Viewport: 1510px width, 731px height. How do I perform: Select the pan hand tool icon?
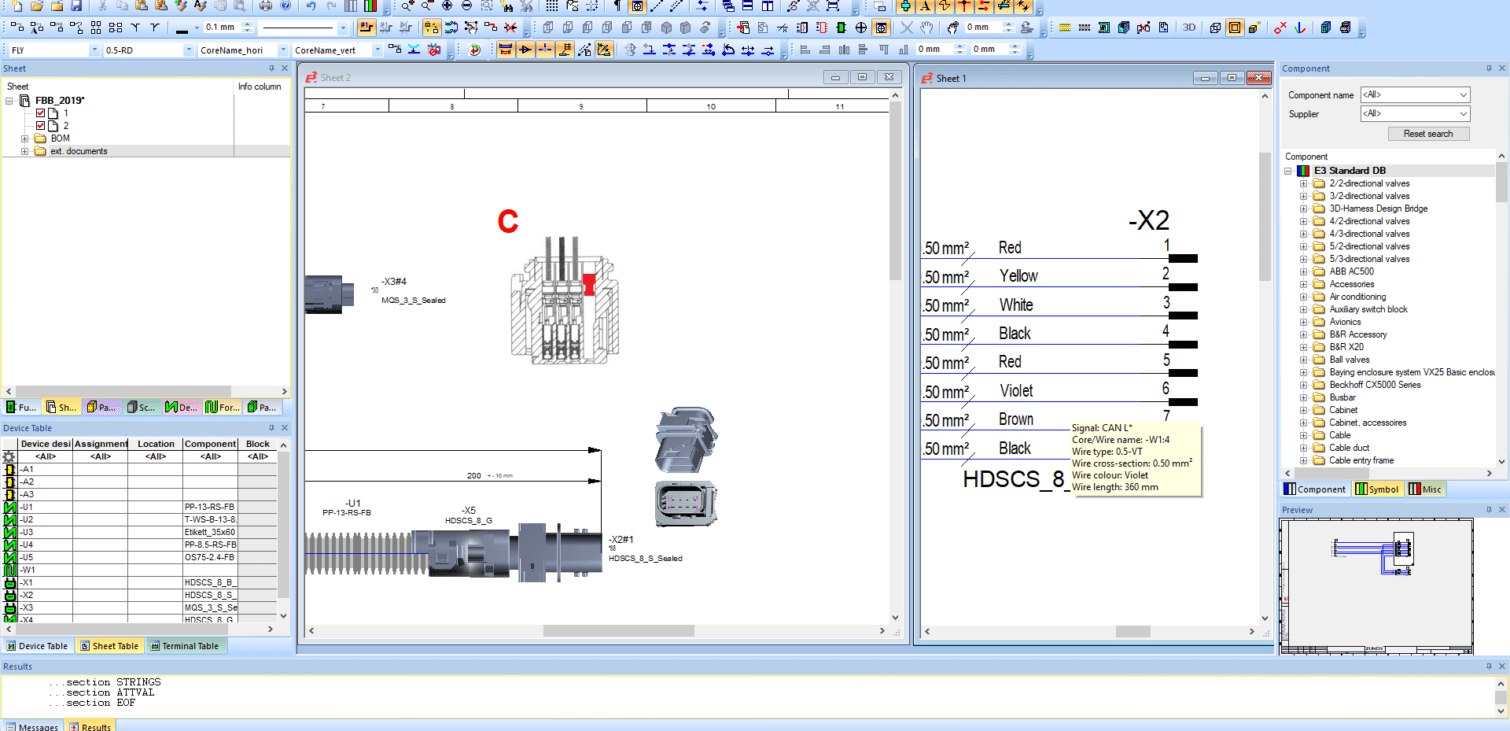pos(927,28)
